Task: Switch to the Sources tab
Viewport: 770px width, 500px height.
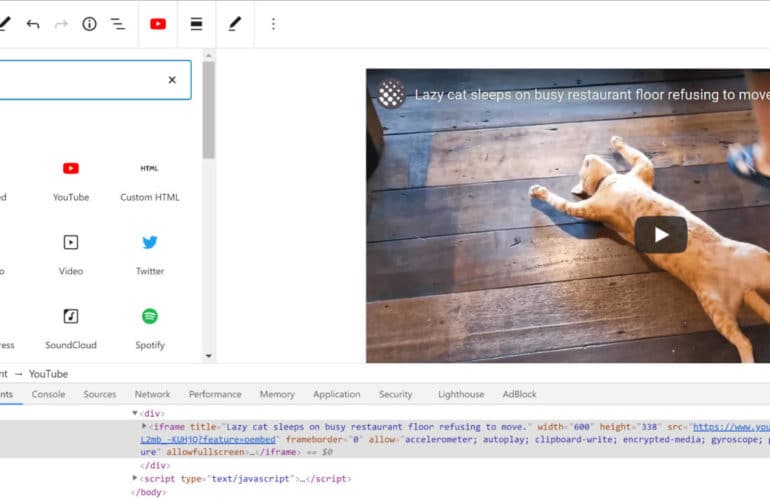Action: (100, 394)
